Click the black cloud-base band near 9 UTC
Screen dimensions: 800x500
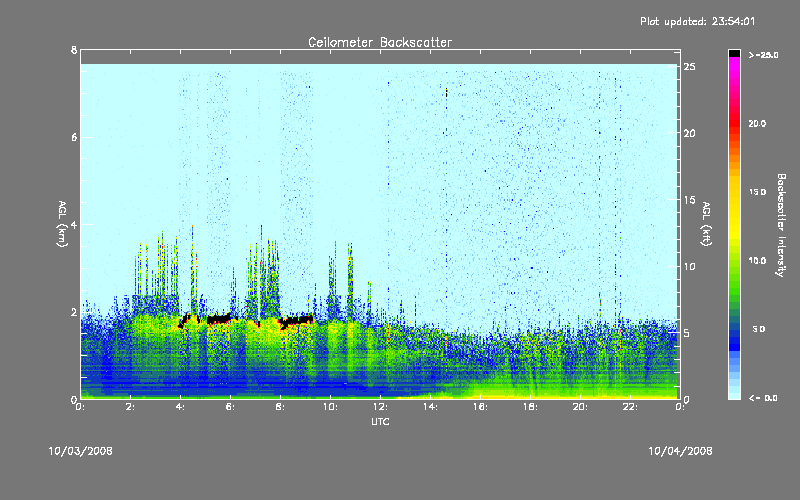click(x=297, y=321)
